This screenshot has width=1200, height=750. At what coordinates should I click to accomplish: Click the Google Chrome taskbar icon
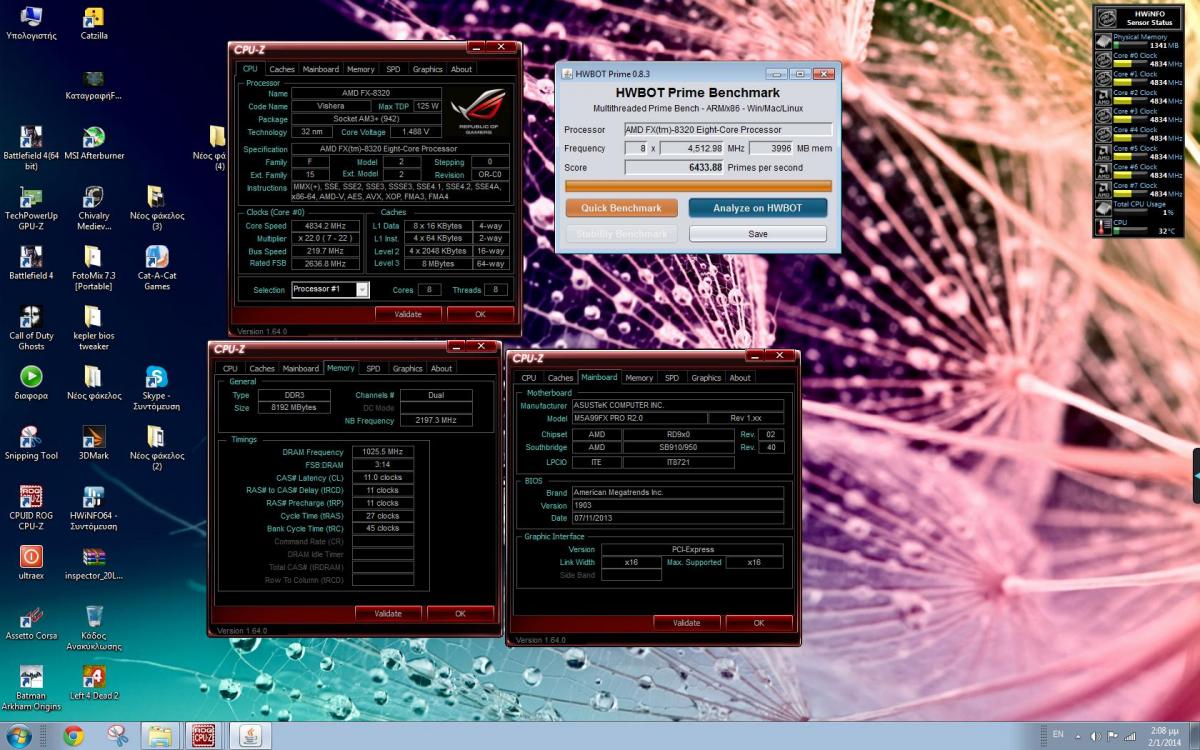point(73,736)
